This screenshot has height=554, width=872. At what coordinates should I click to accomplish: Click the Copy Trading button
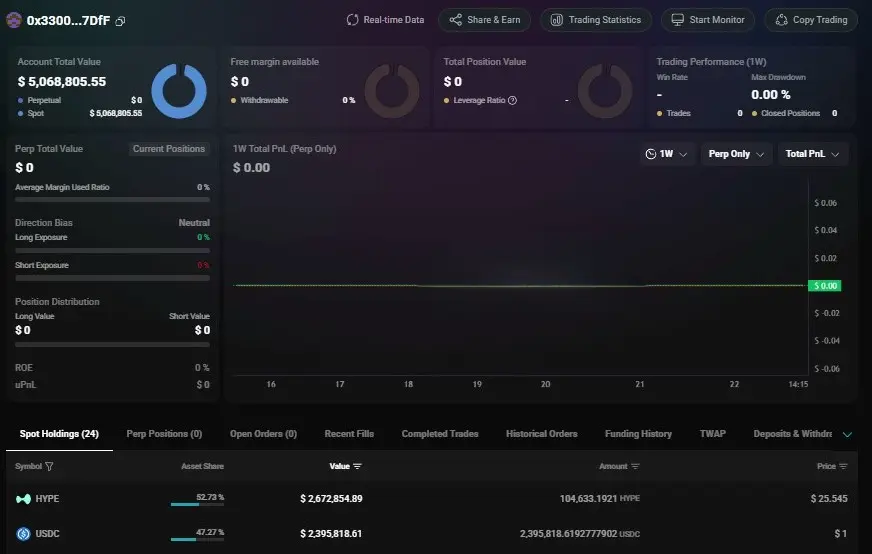point(811,20)
